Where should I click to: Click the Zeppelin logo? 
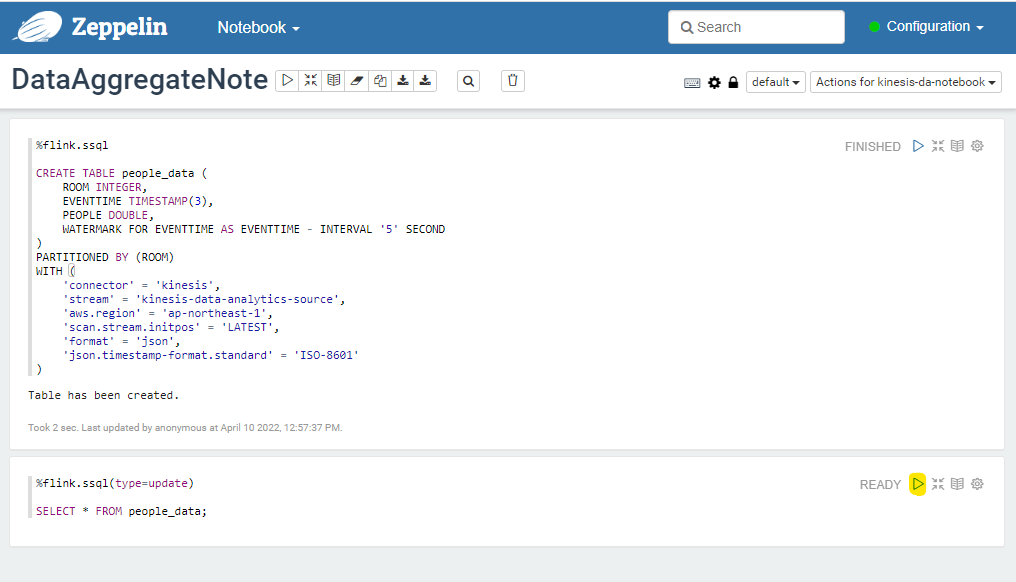click(91, 27)
